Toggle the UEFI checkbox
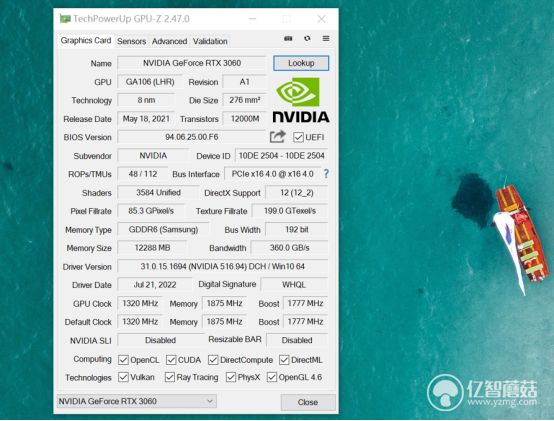 click(x=298, y=137)
